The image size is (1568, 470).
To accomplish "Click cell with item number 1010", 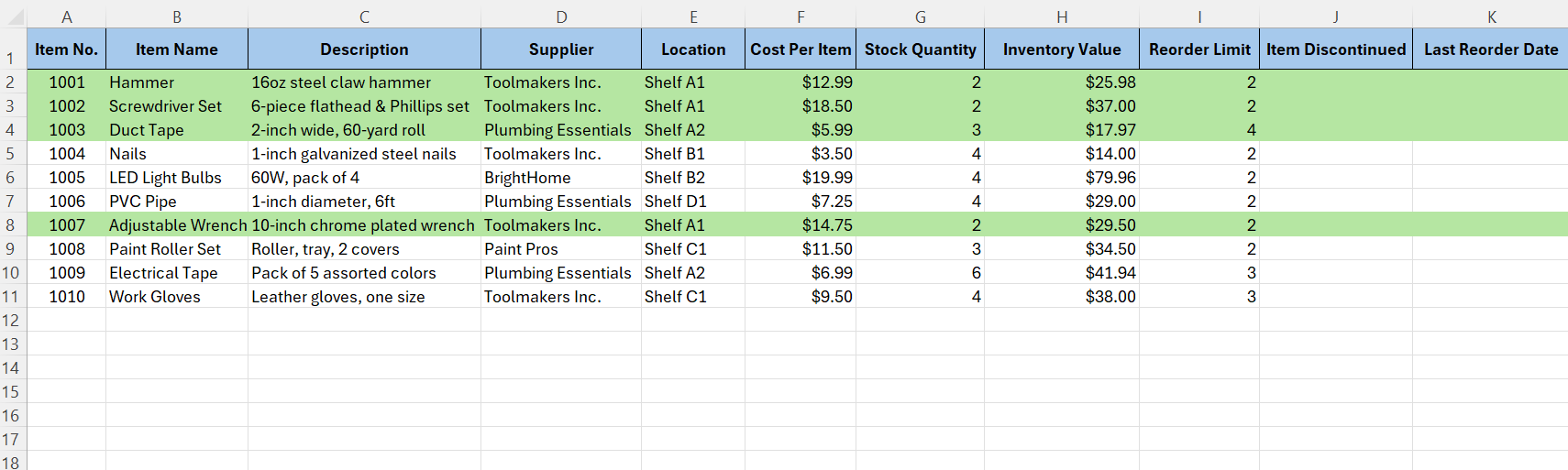I will tap(66, 297).
